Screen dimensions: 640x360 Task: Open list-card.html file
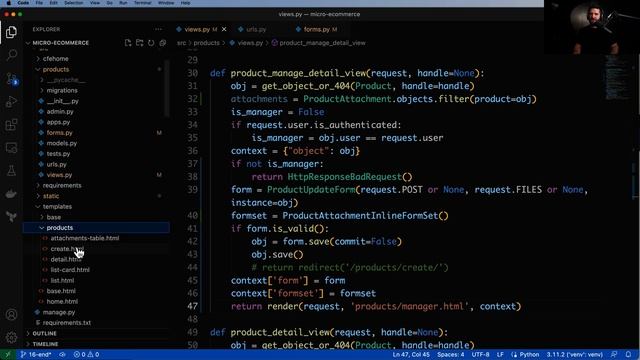[70, 270]
